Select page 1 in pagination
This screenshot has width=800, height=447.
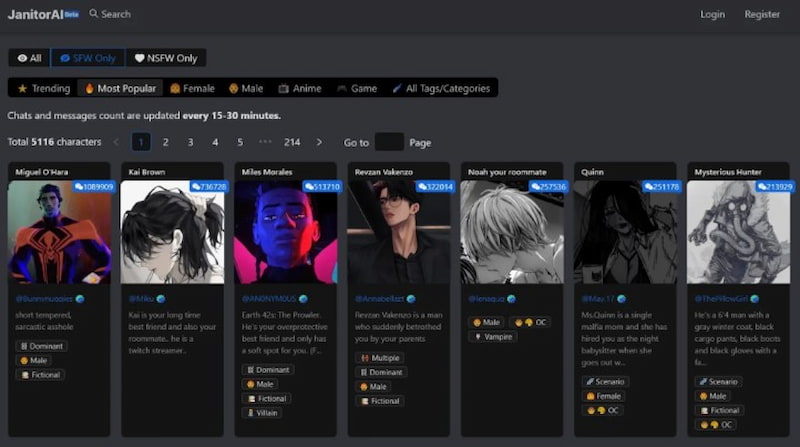coord(141,142)
